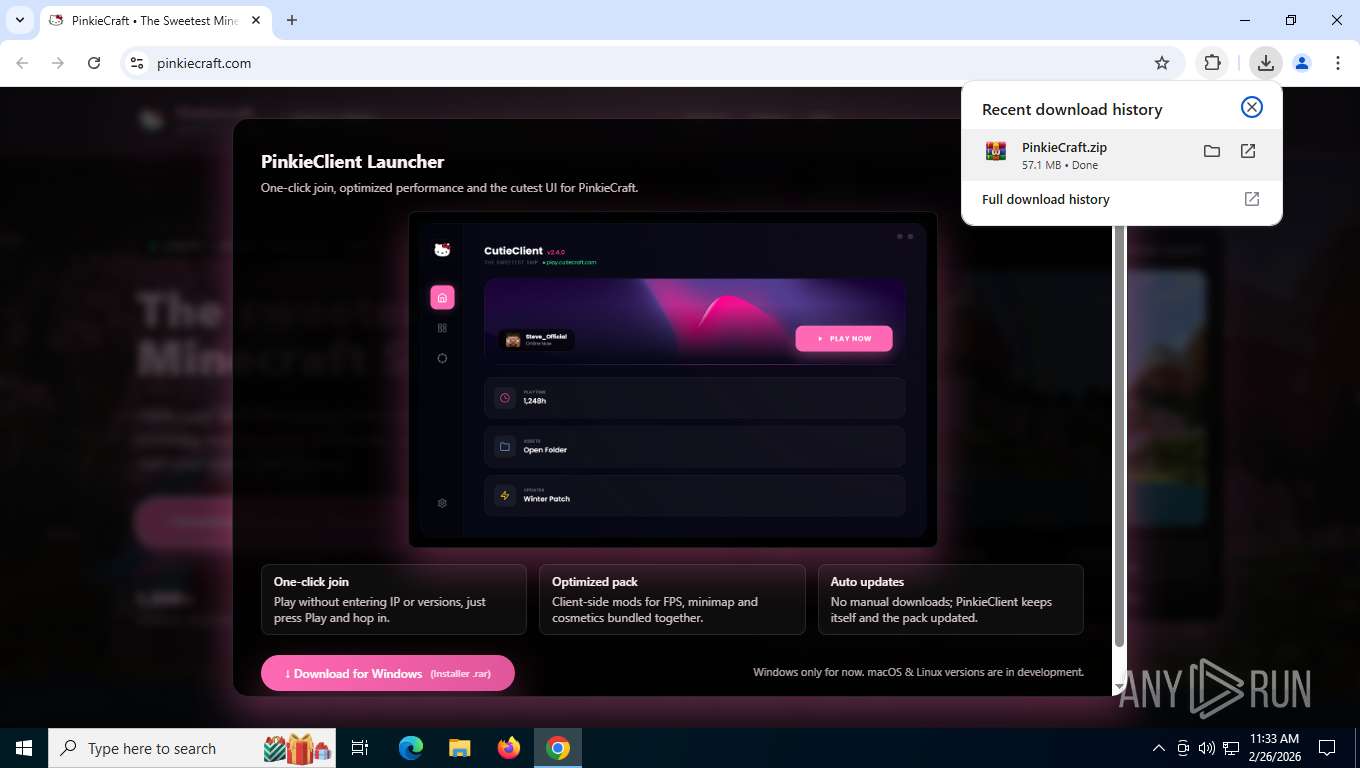Click the settings gear in preview sidebar
This screenshot has height=768, width=1360.
tap(442, 503)
